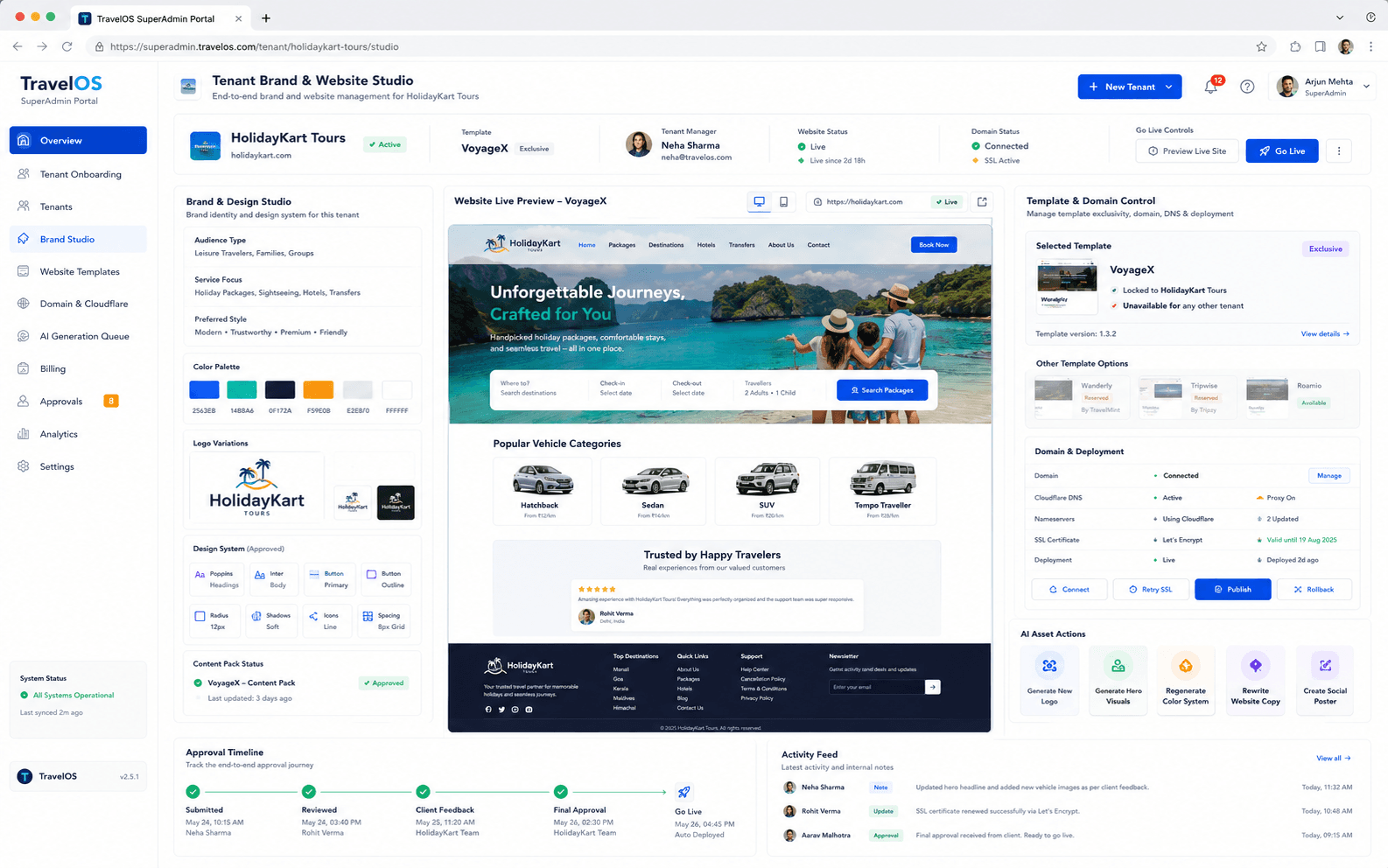Click Connect button in Domain & Deployment
Image resolution: width=1388 pixels, height=868 pixels.
pos(1069,590)
